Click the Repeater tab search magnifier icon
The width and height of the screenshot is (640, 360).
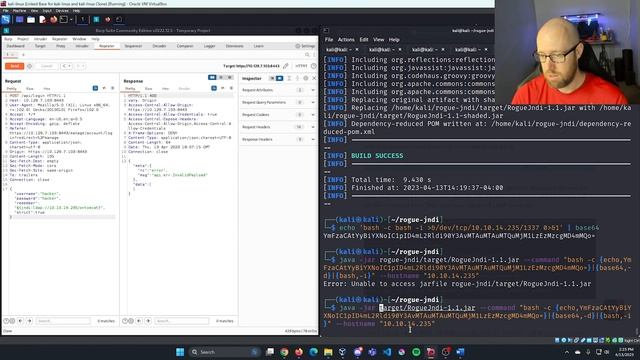[x=307, y=54]
